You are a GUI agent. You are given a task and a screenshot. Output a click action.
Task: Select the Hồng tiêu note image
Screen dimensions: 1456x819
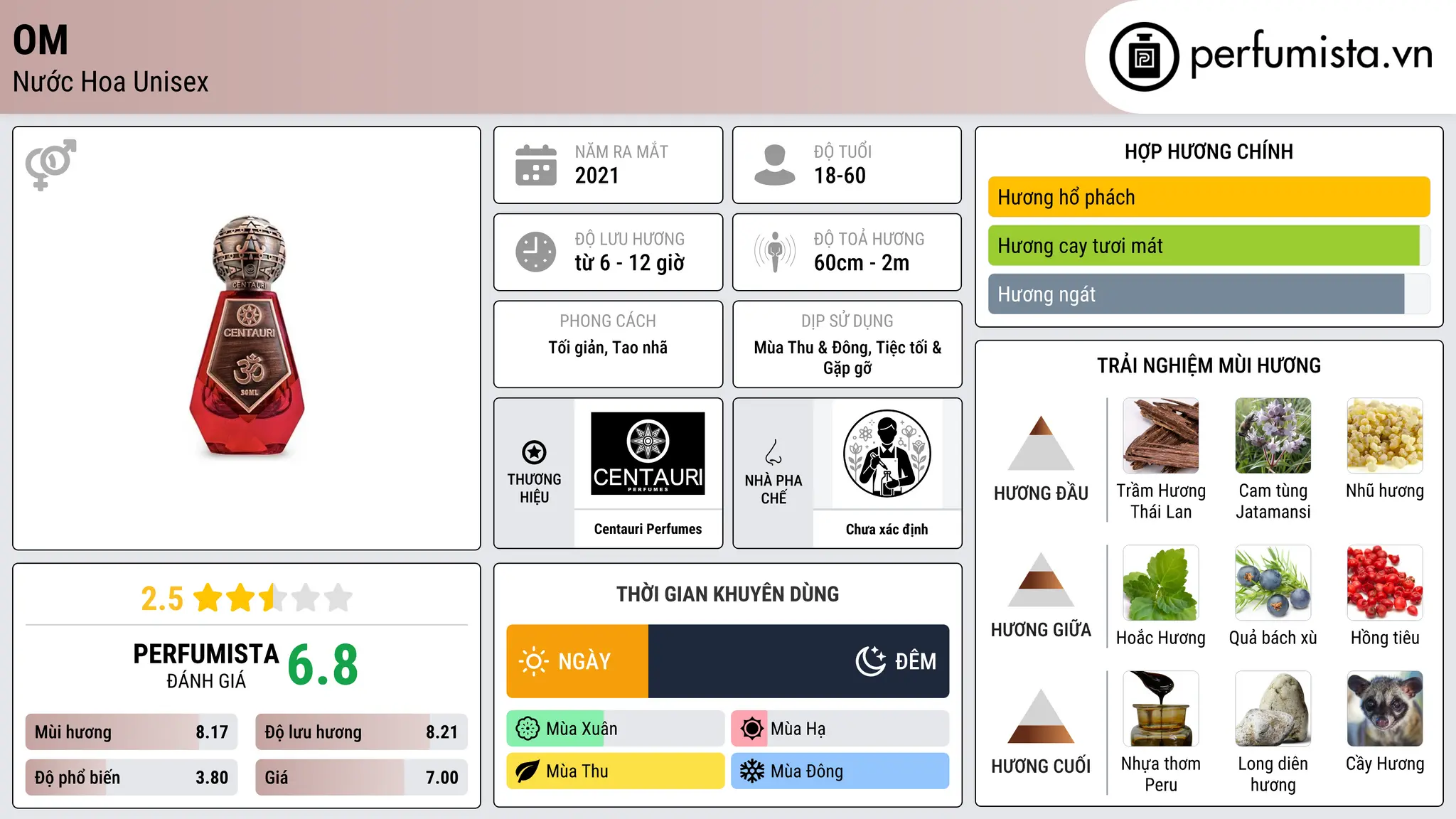coord(1385,583)
